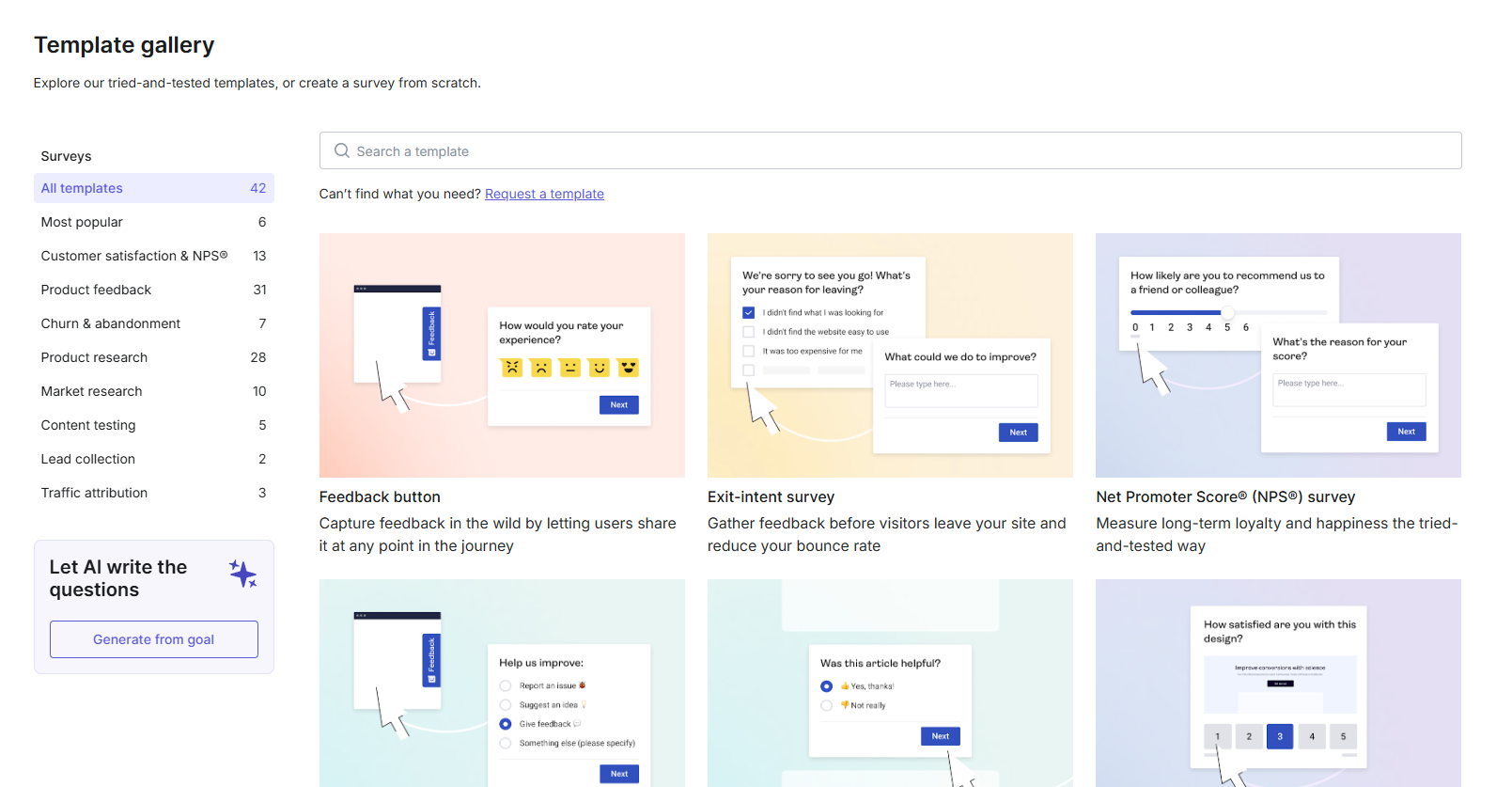Click 'Explore our tried-and-tested templates' subtitle
This screenshot has height=787, width=1512.
click(x=257, y=83)
